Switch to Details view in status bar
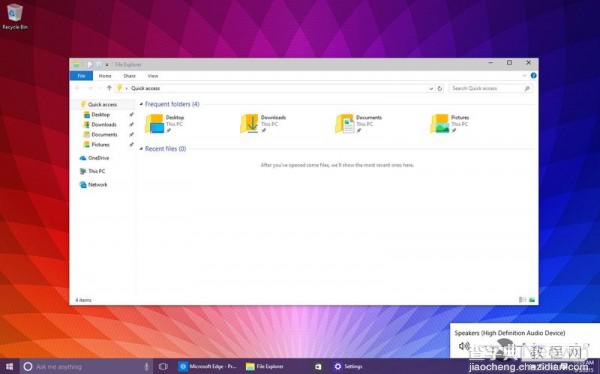Image resolution: width=600 pixels, height=374 pixels. coord(523,300)
